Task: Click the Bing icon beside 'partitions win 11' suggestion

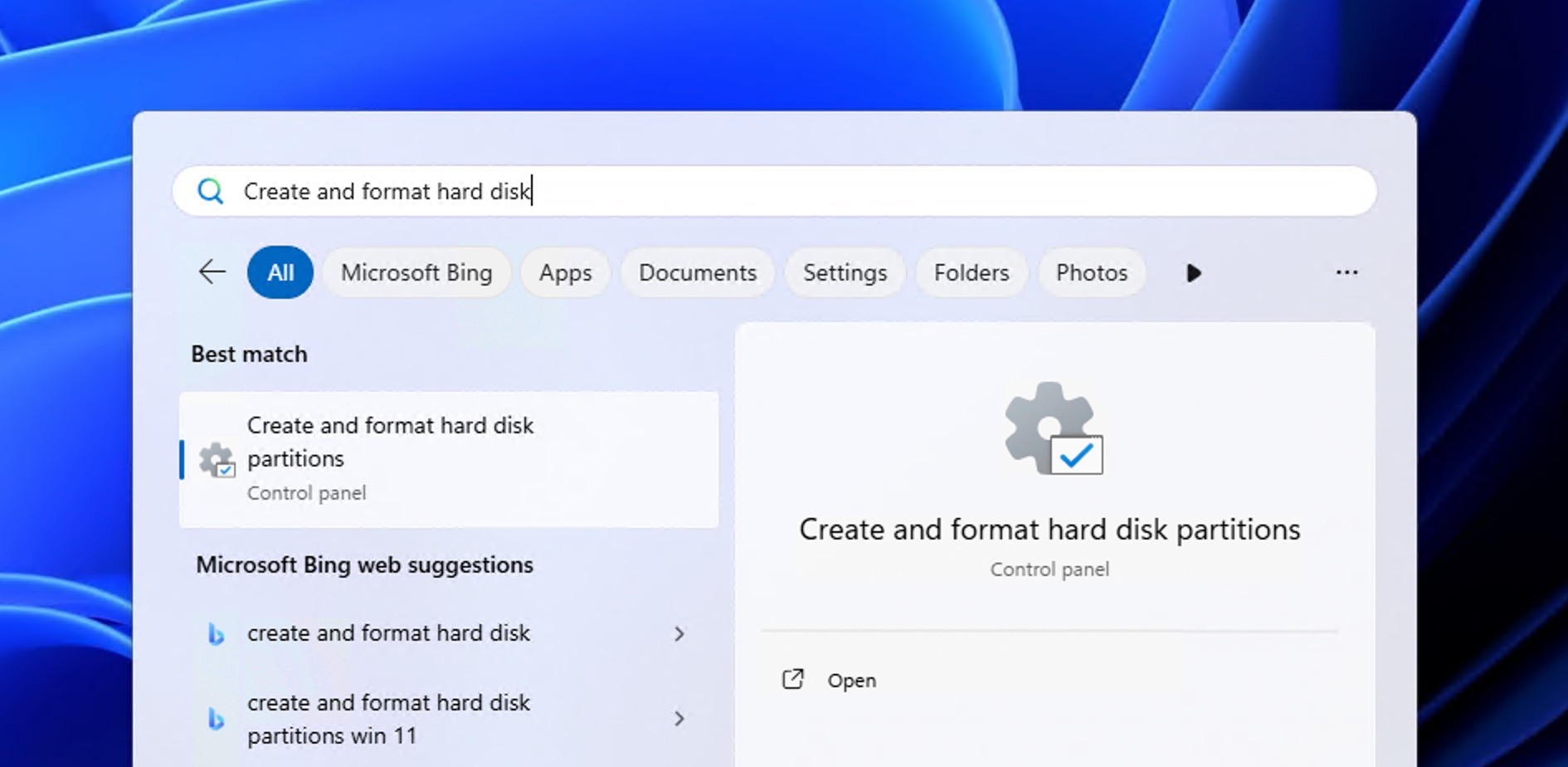Action: [217, 717]
